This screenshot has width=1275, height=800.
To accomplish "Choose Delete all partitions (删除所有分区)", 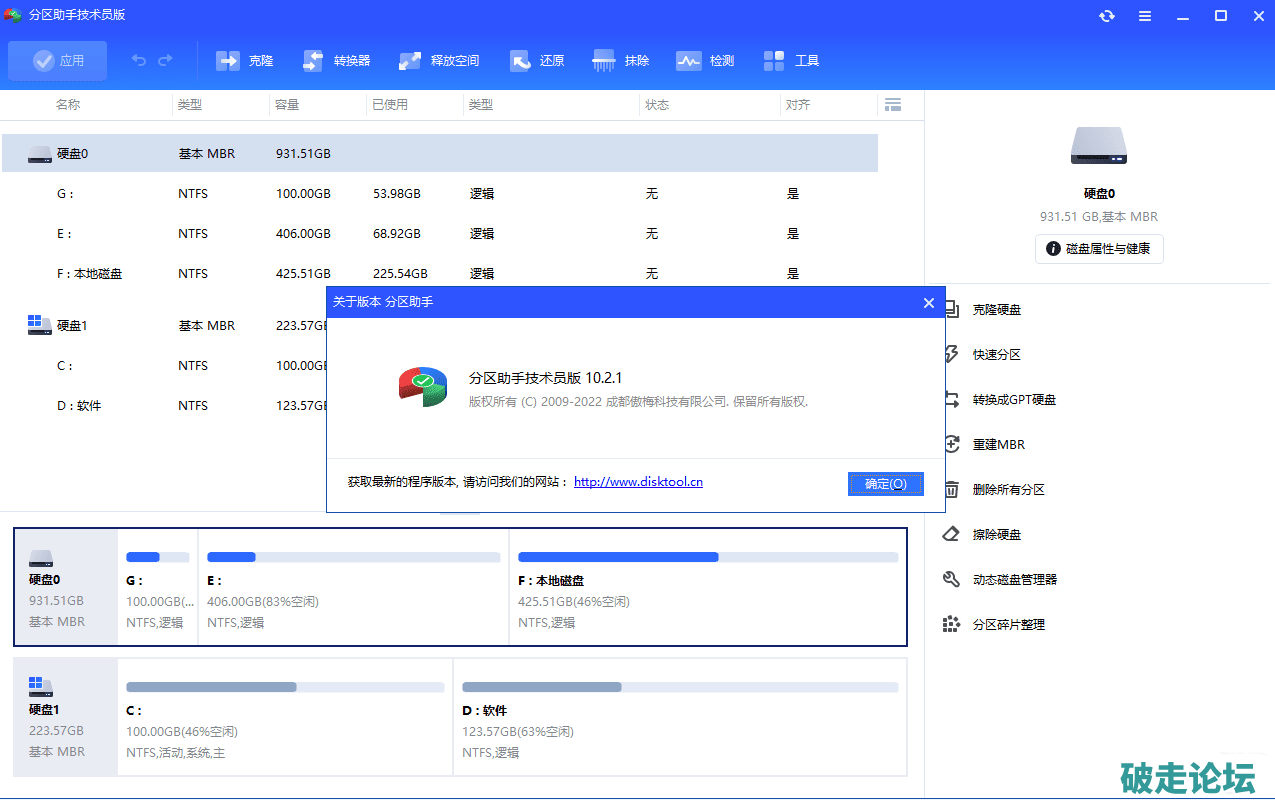I will 1008,490.
